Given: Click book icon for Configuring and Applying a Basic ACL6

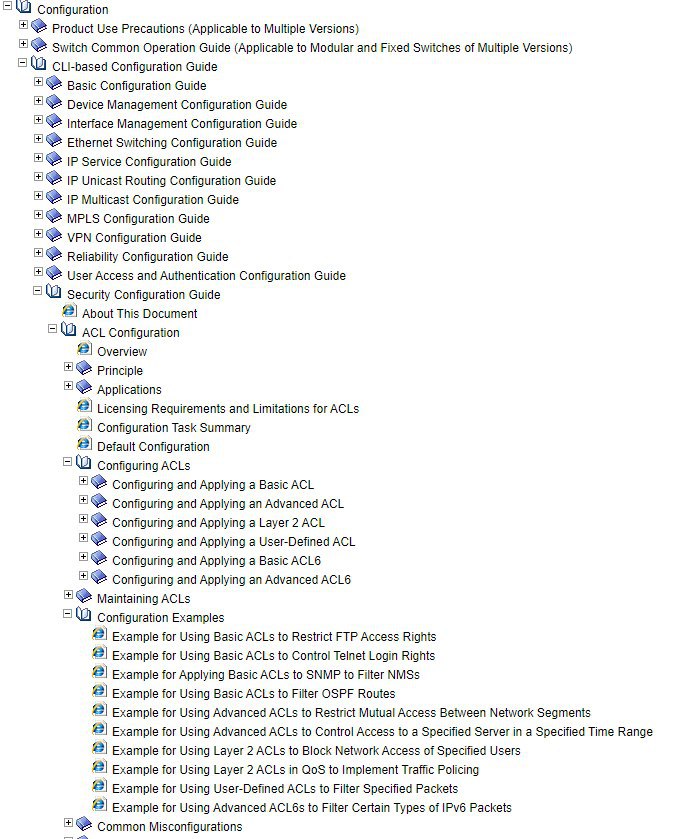Looking at the screenshot, I should [x=99, y=558].
